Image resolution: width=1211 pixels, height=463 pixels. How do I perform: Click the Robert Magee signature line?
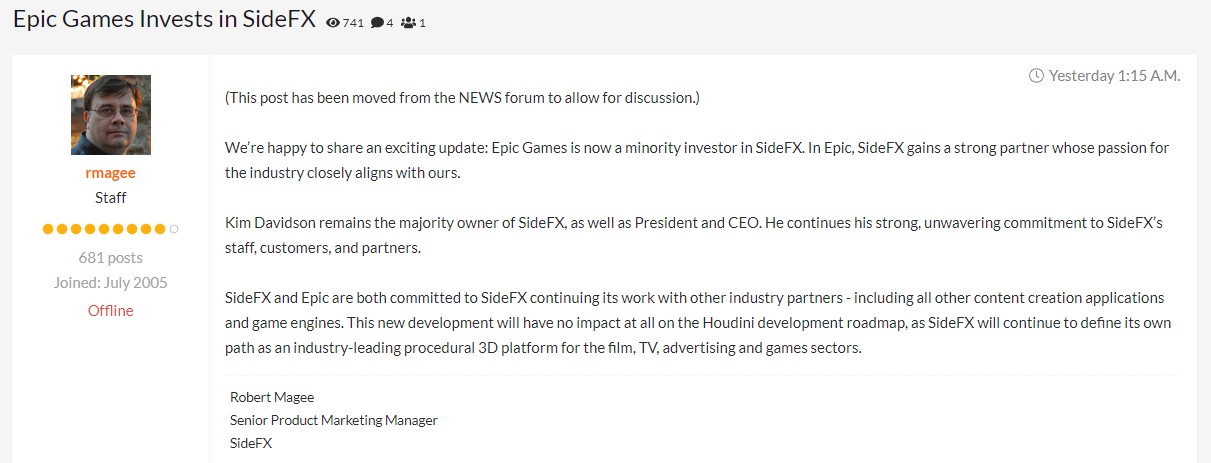point(272,397)
